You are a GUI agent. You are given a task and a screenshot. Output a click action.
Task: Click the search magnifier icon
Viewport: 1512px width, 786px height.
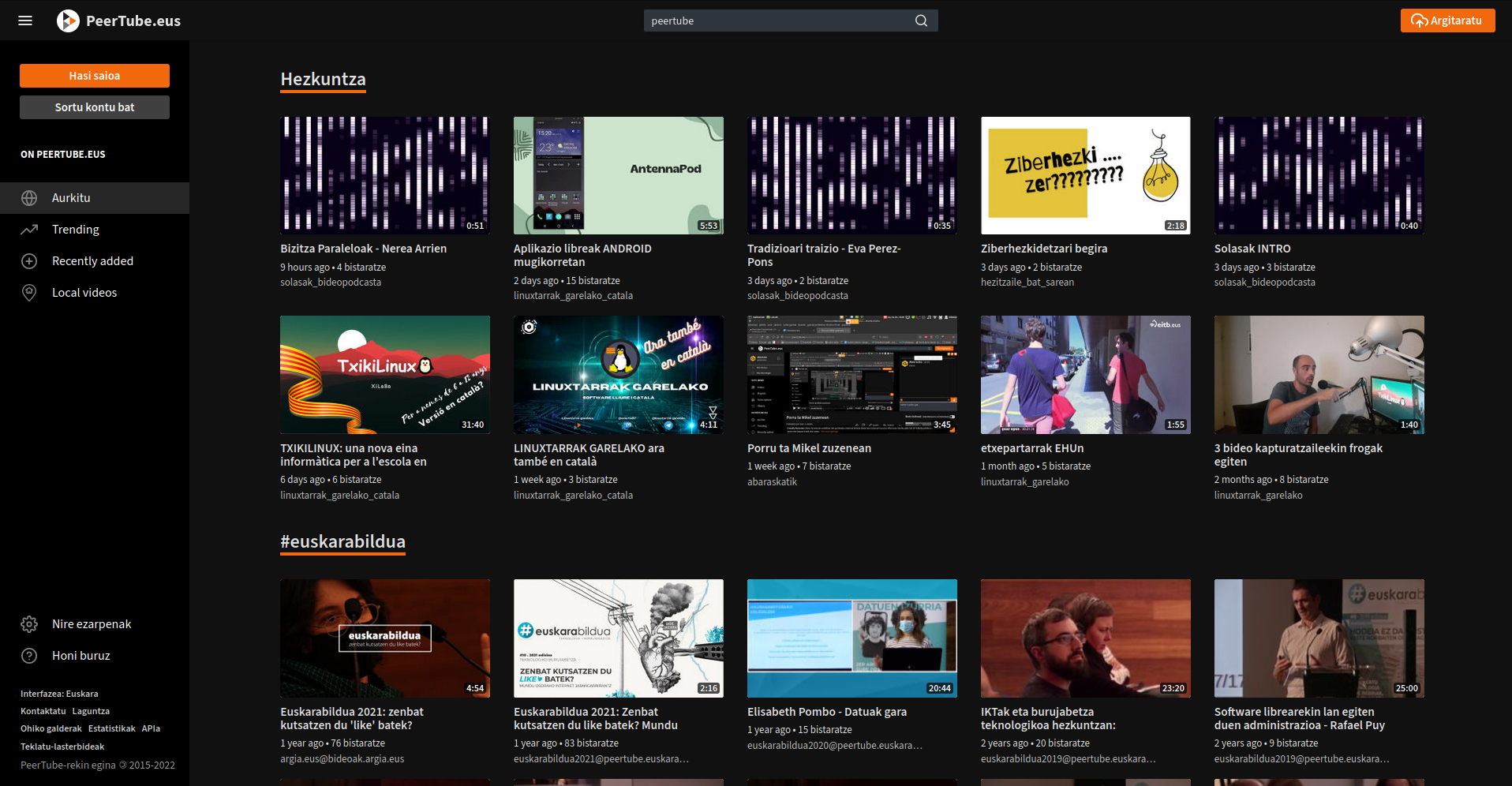921,21
